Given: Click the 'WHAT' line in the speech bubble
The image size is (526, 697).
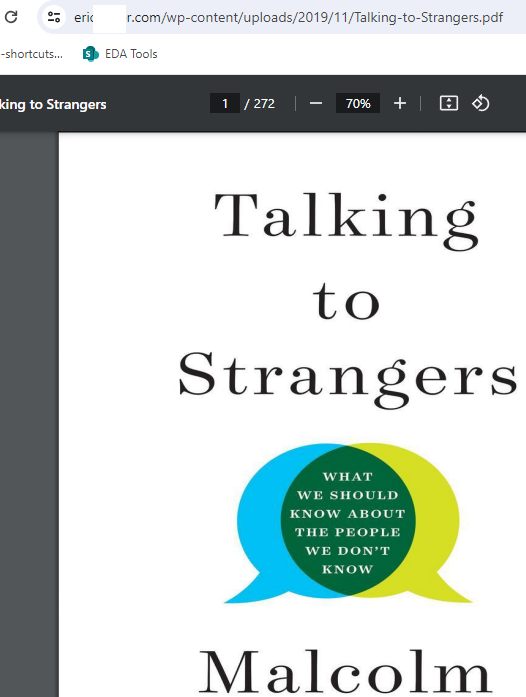Looking at the screenshot, I should coord(348,477).
